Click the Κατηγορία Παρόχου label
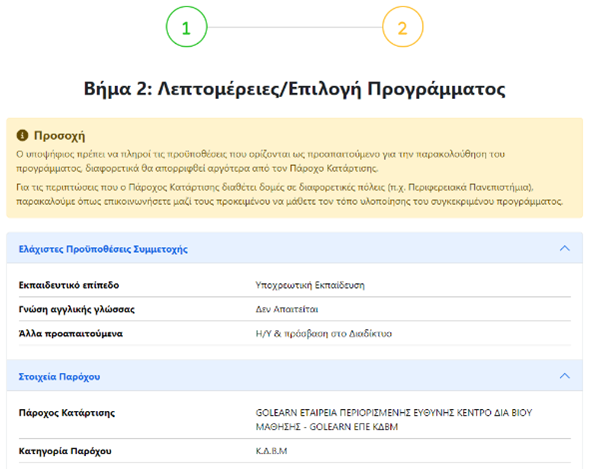This screenshot has width=592, height=469. coord(65,451)
